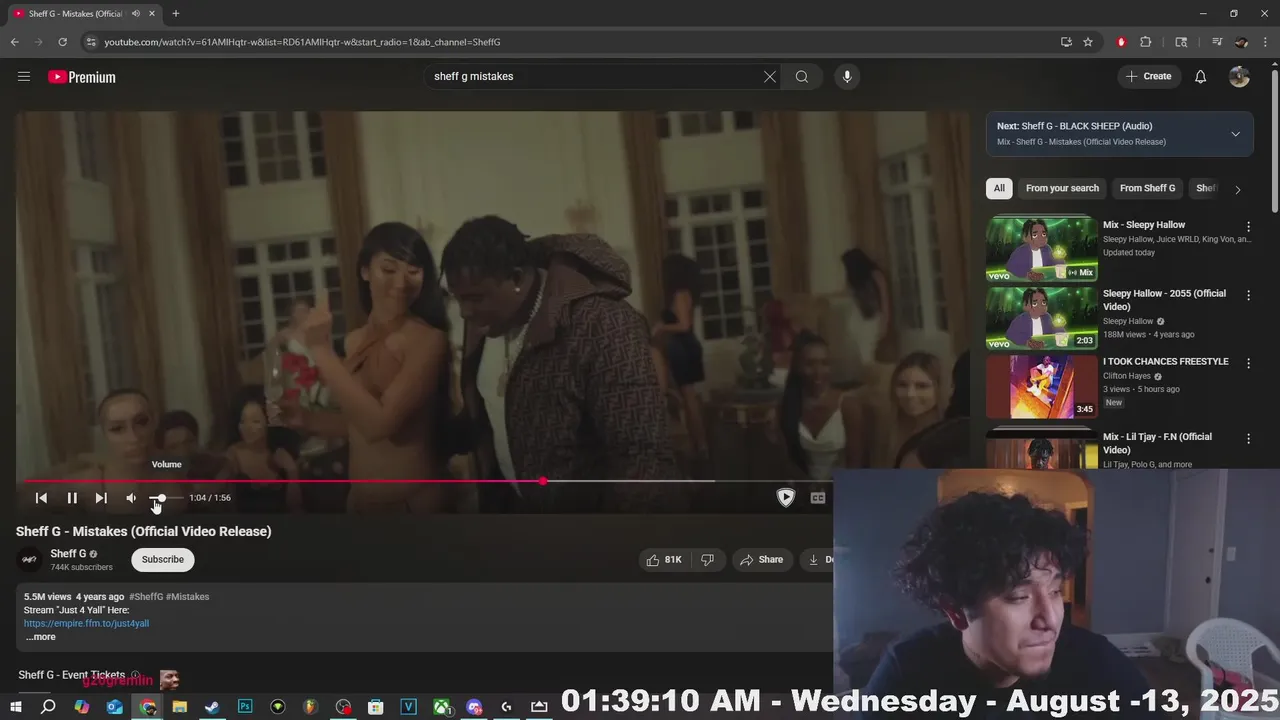Viewport: 1280px width, 720px height.
Task: Open the Sheff G channel avatar
Action: [29, 559]
